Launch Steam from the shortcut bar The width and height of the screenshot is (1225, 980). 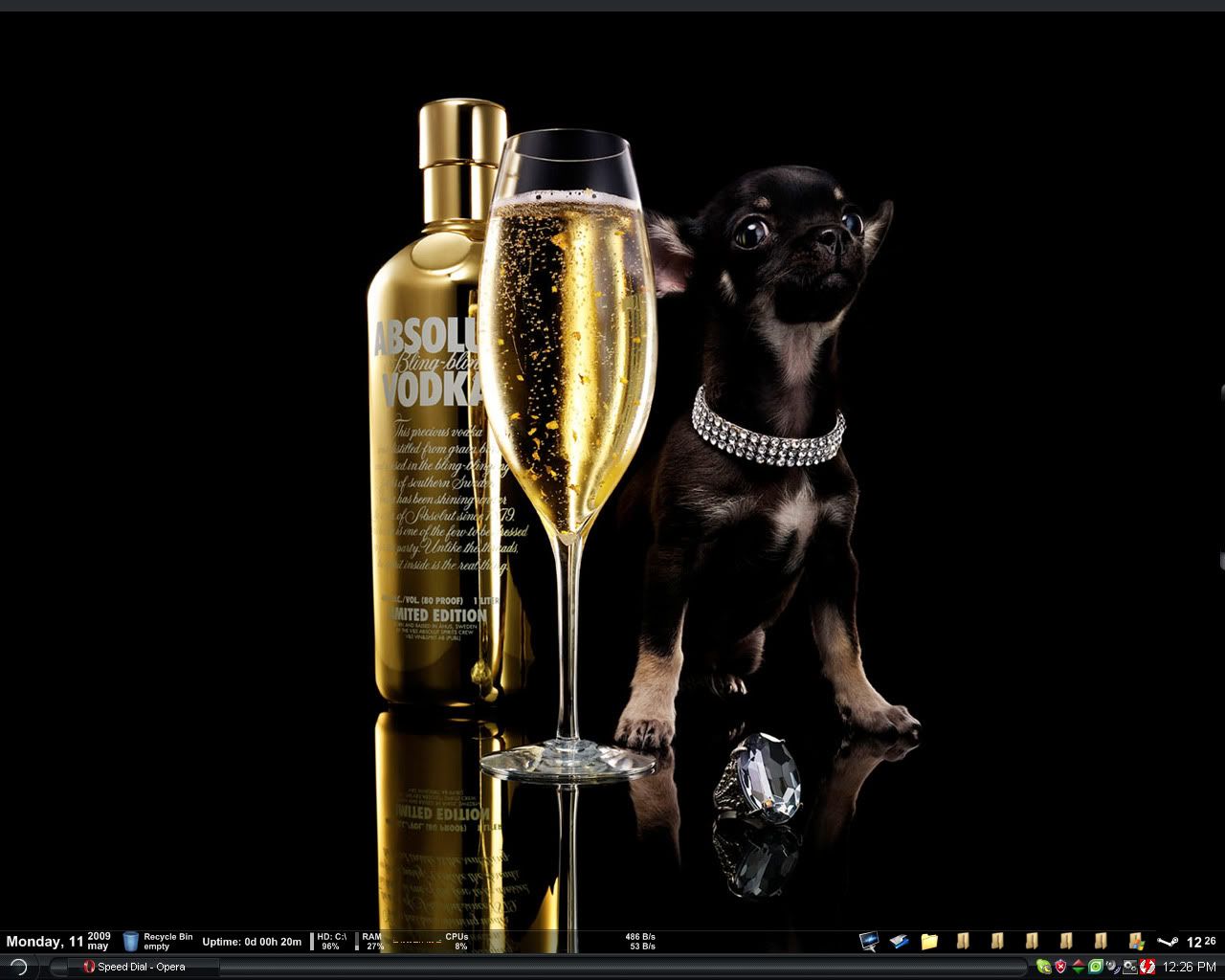1168,942
